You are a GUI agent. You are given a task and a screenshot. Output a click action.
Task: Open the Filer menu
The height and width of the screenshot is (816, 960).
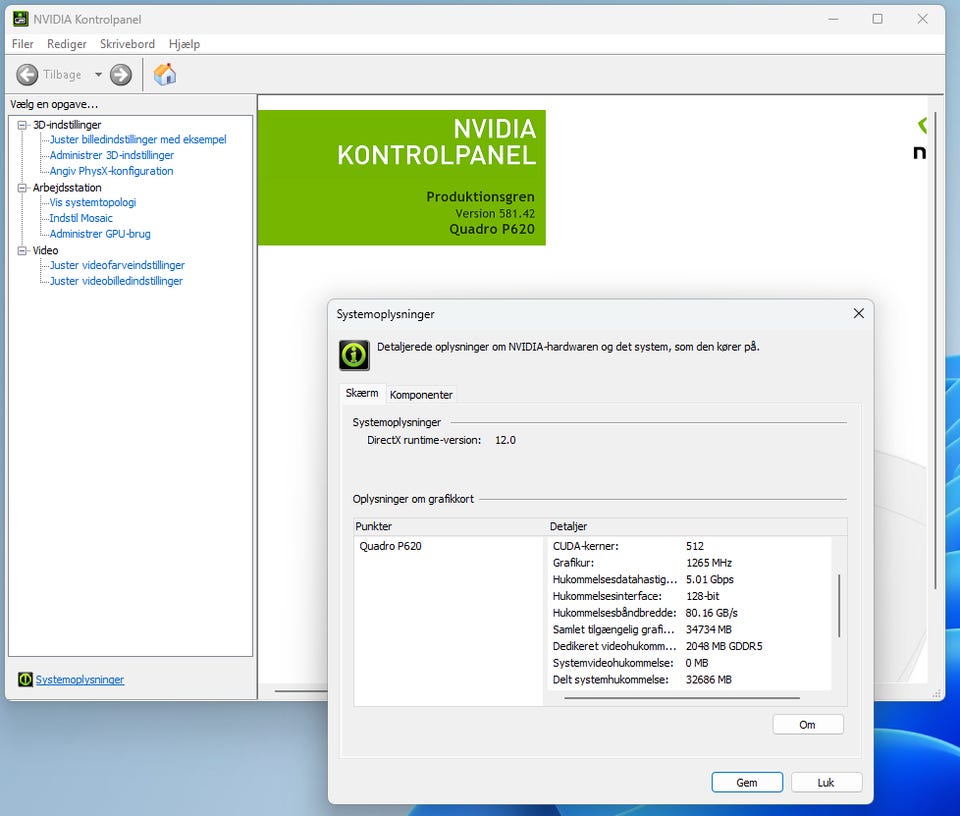(x=23, y=44)
